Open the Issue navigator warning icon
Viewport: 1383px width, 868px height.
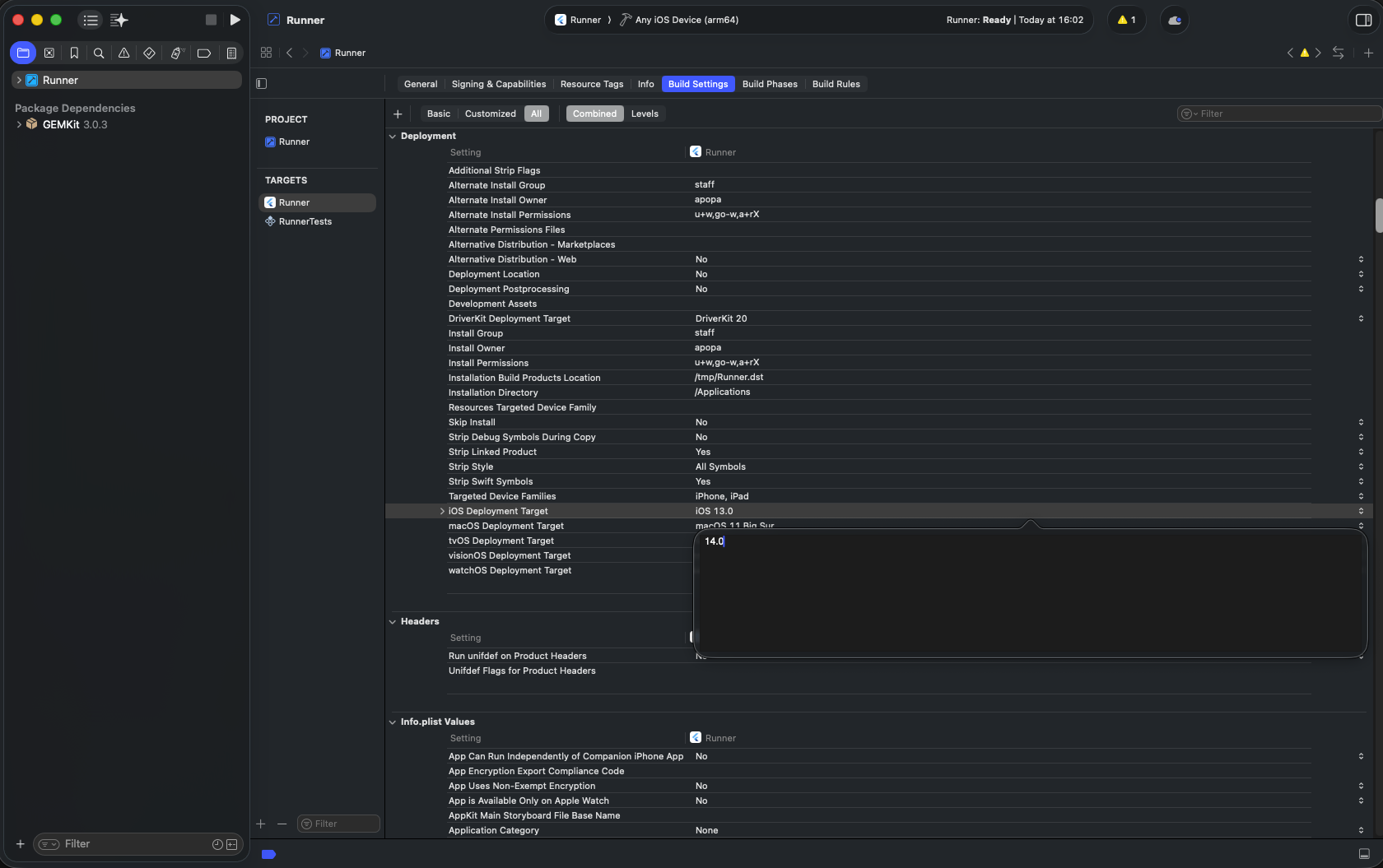coord(123,53)
